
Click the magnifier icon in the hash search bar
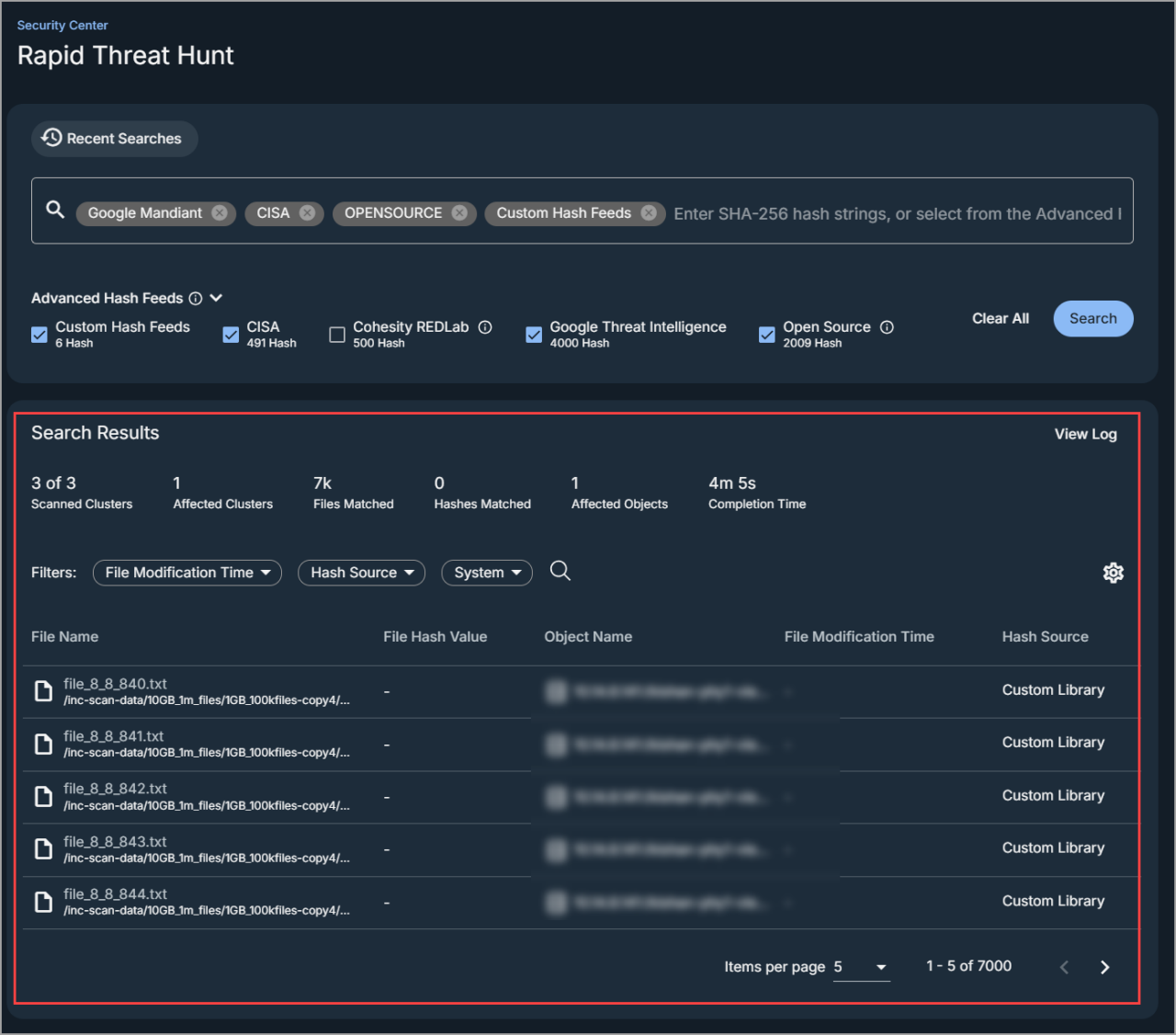pos(54,210)
